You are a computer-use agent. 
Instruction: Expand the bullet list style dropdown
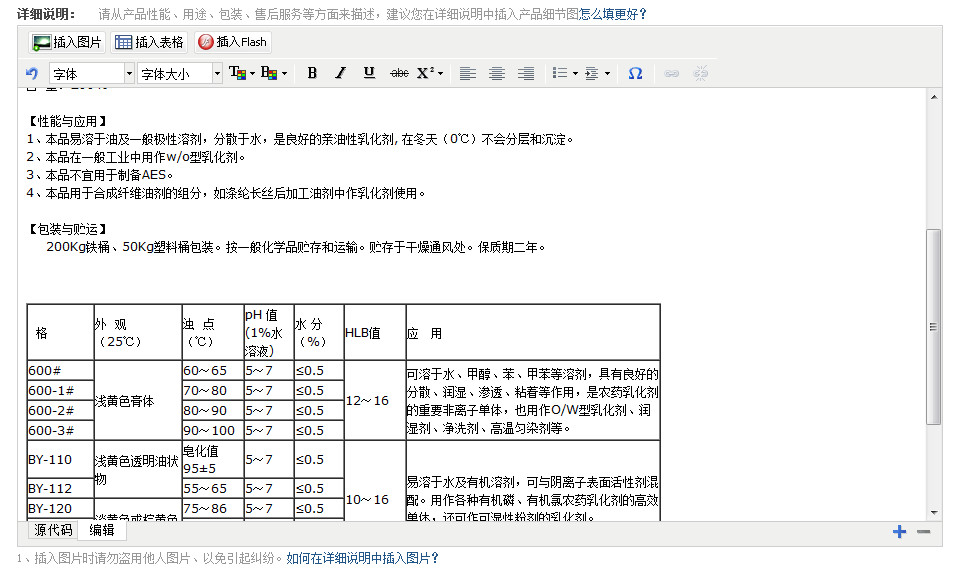click(x=575, y=74)
